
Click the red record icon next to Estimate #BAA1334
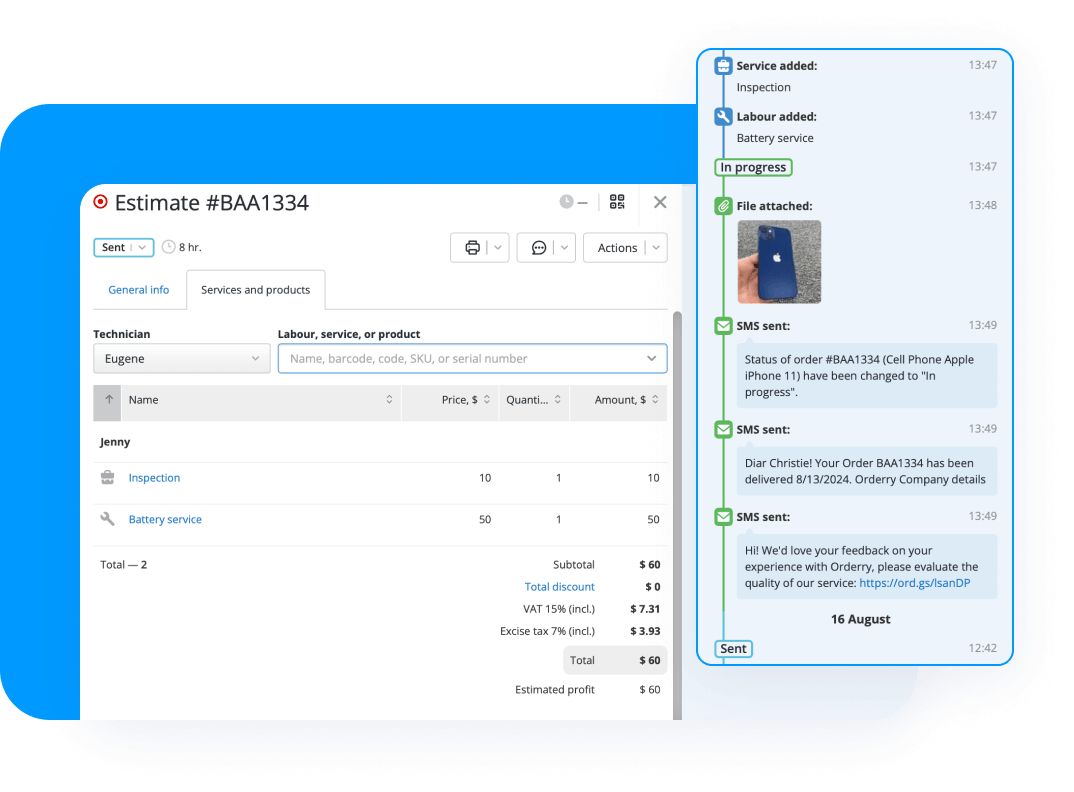100,202
